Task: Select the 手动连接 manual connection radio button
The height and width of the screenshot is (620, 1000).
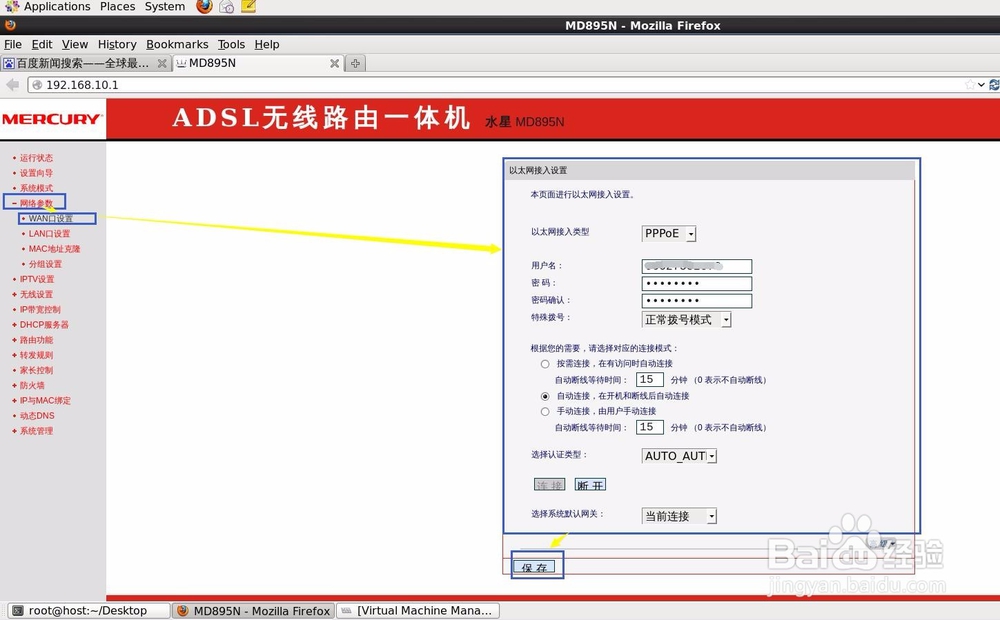Action: 545,411
